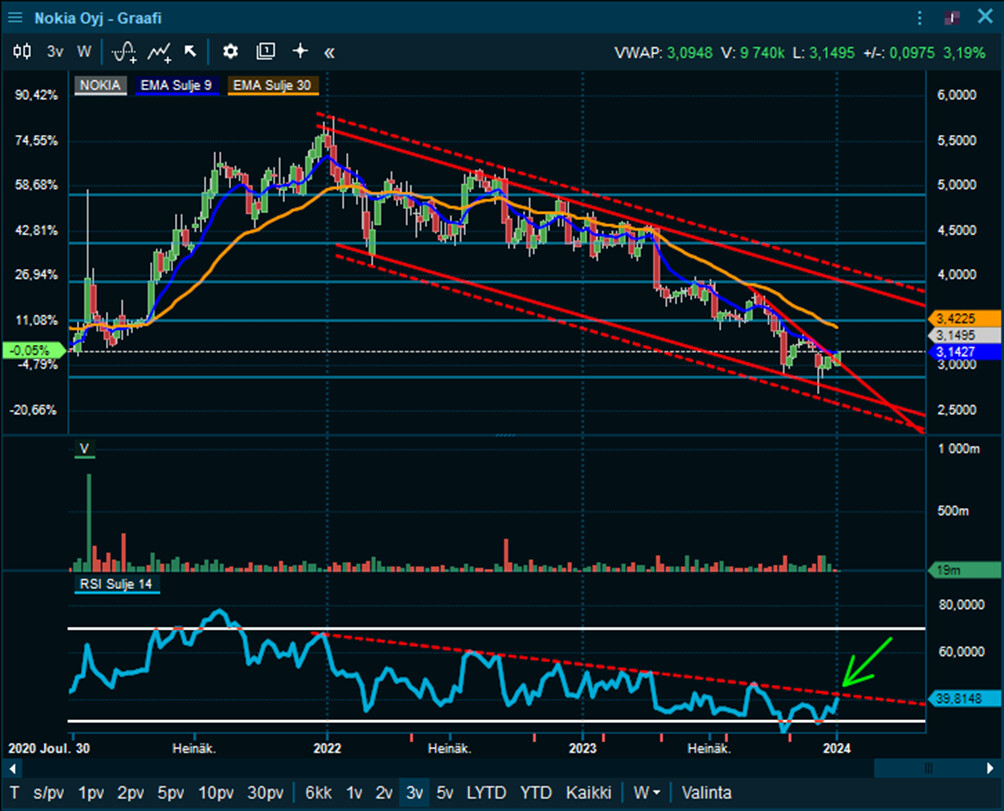Click the 2022 date axis label
Viewport: 1004px width, 811px height.
[x=327, y=748]
